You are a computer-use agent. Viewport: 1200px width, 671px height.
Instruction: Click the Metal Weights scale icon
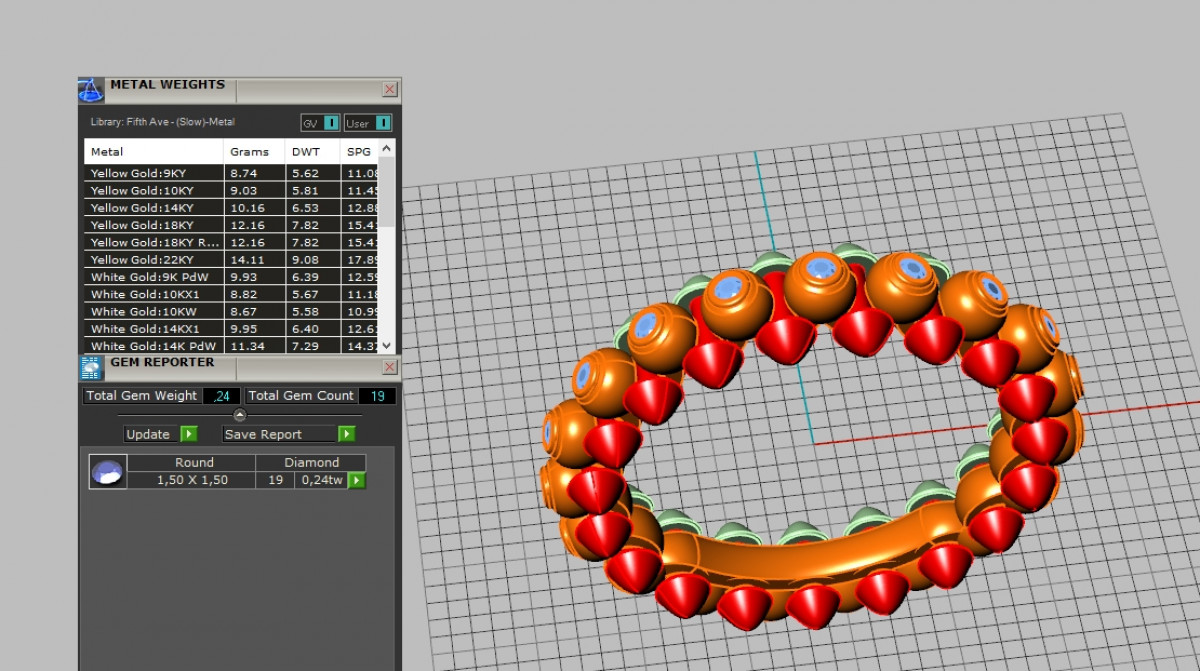(x=91, y=90)
